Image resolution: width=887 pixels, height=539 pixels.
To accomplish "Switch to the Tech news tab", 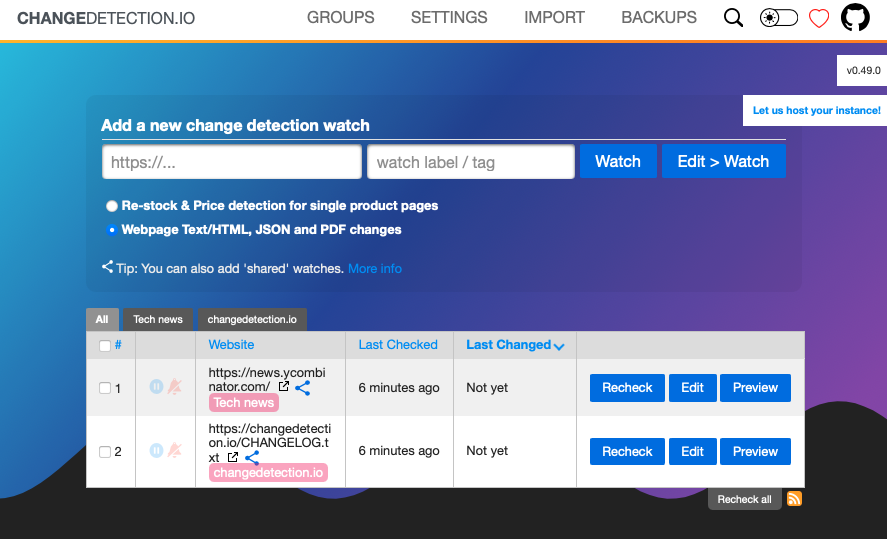I will (x=158, y=320).
